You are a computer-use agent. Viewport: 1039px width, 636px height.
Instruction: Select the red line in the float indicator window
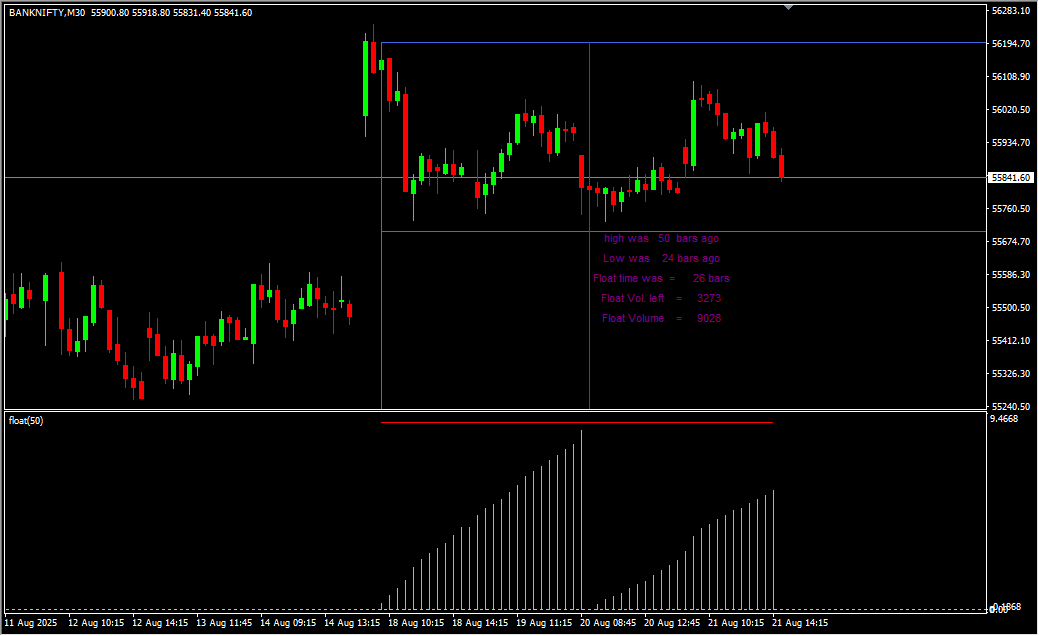576,423
